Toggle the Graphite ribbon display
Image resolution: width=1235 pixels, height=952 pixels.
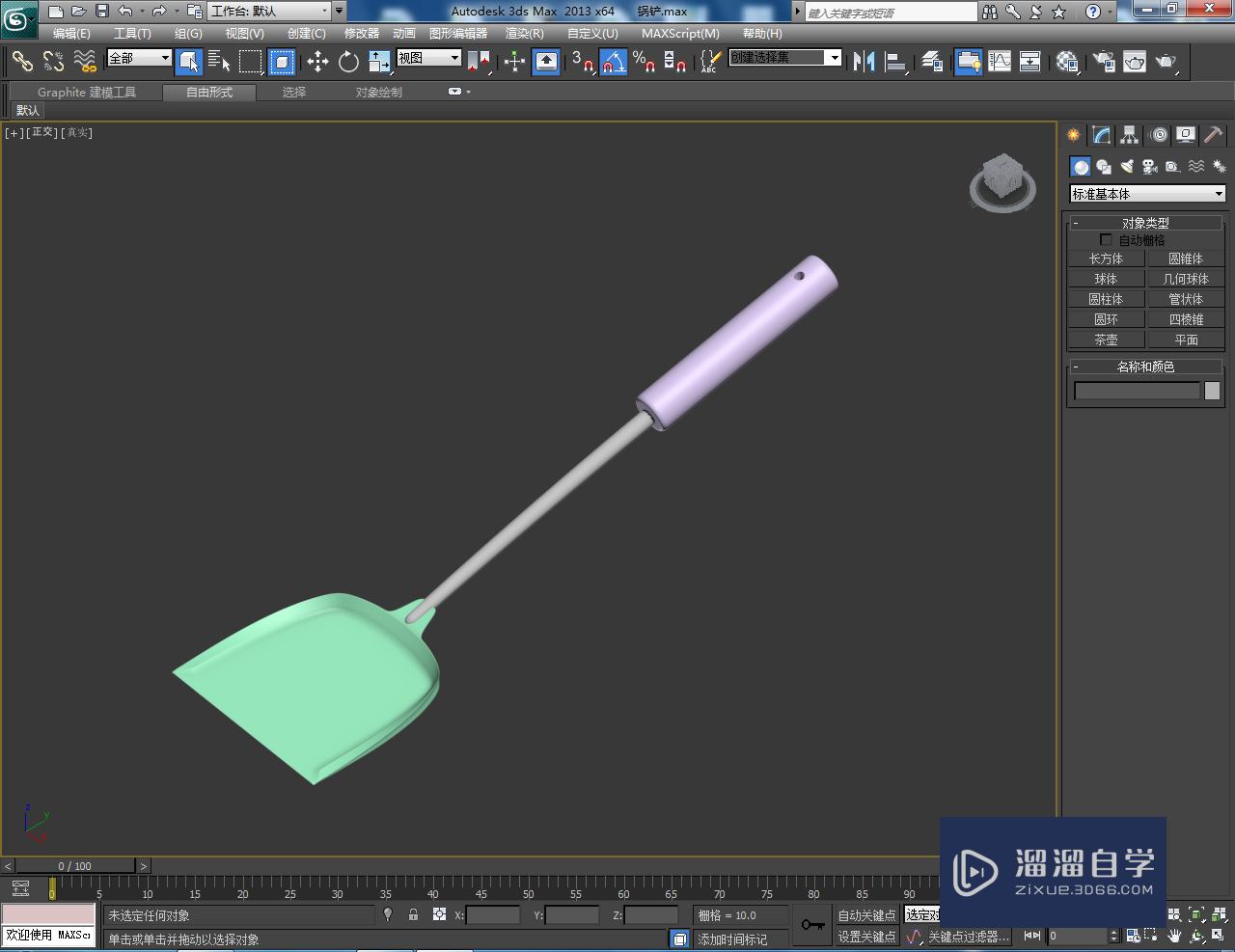[x=969, y=62]
